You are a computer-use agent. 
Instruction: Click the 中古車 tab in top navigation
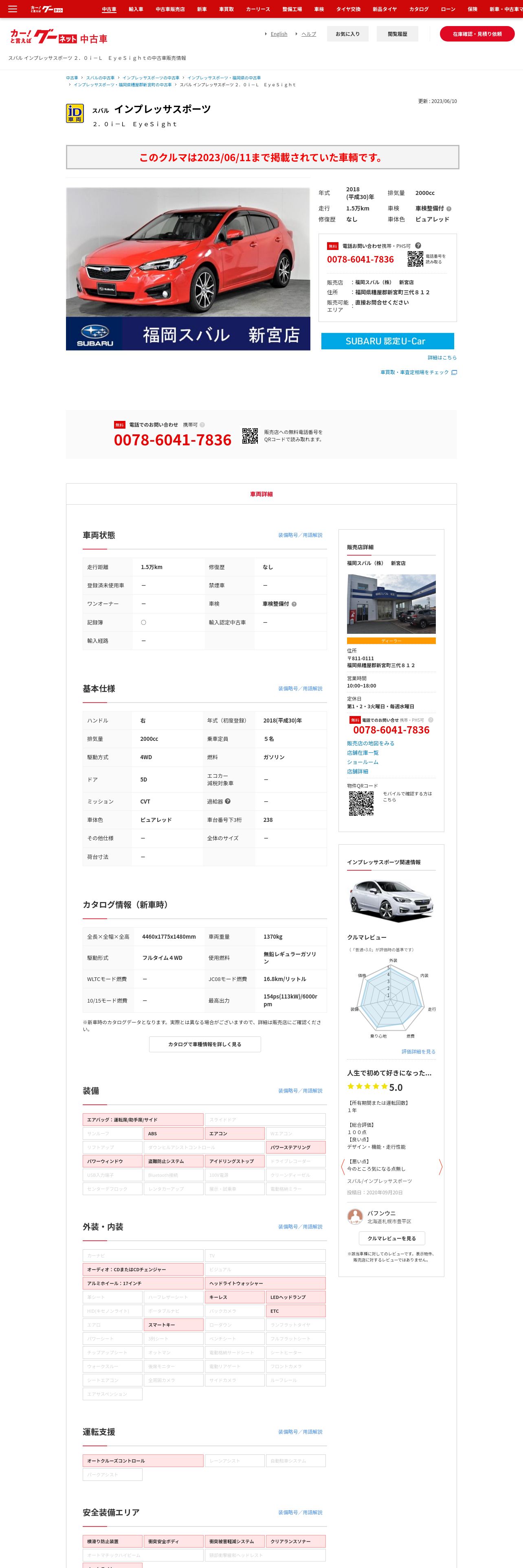(109, 9)
